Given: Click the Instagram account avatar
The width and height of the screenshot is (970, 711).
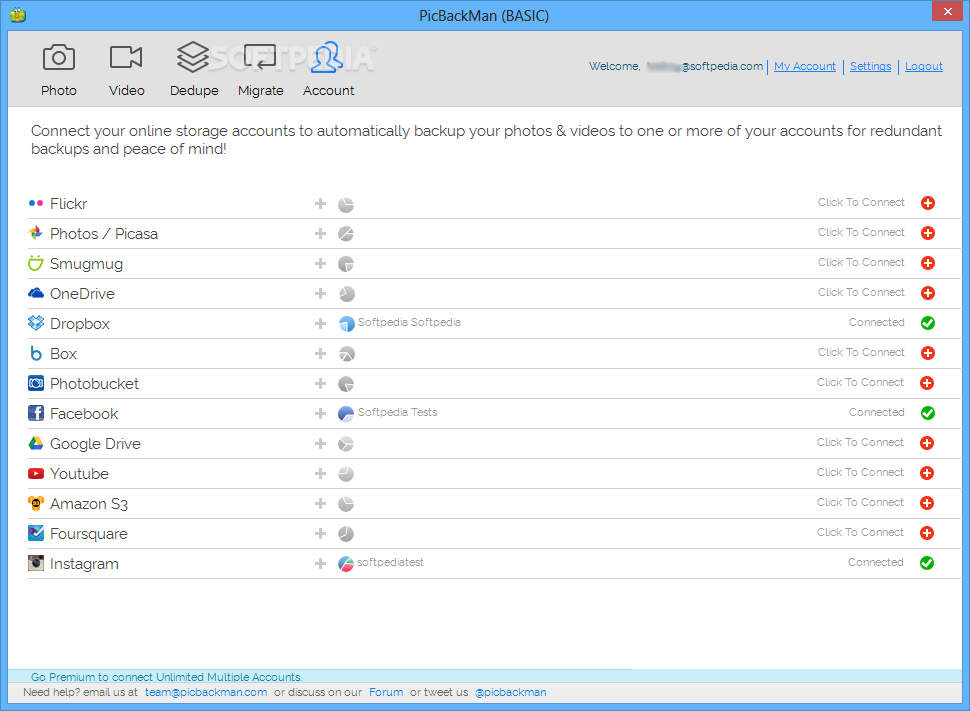Looking at the screenshot, I should click(x=346, y=564).
